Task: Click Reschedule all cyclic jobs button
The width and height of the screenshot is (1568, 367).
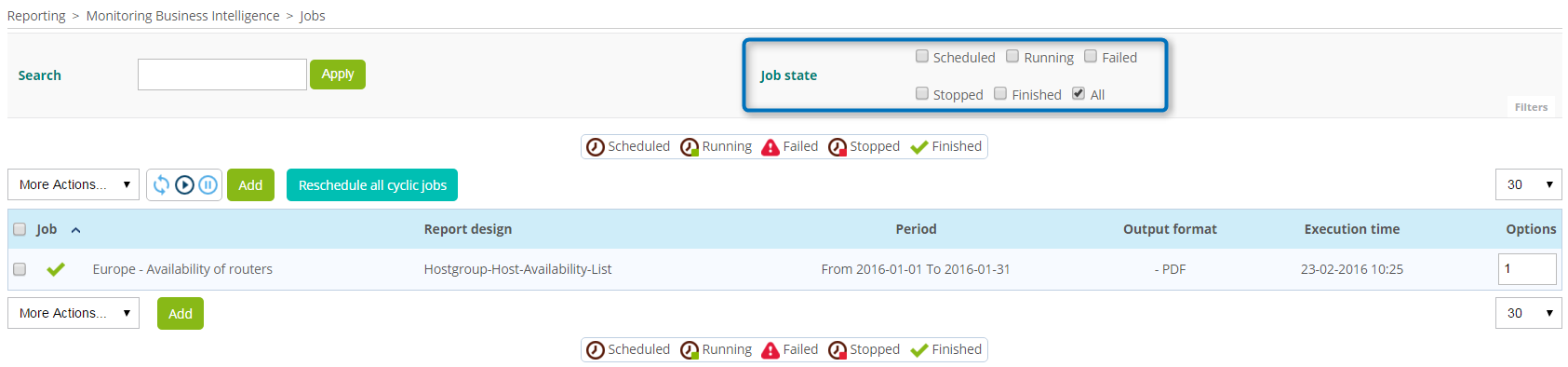Action: (372, 184)
